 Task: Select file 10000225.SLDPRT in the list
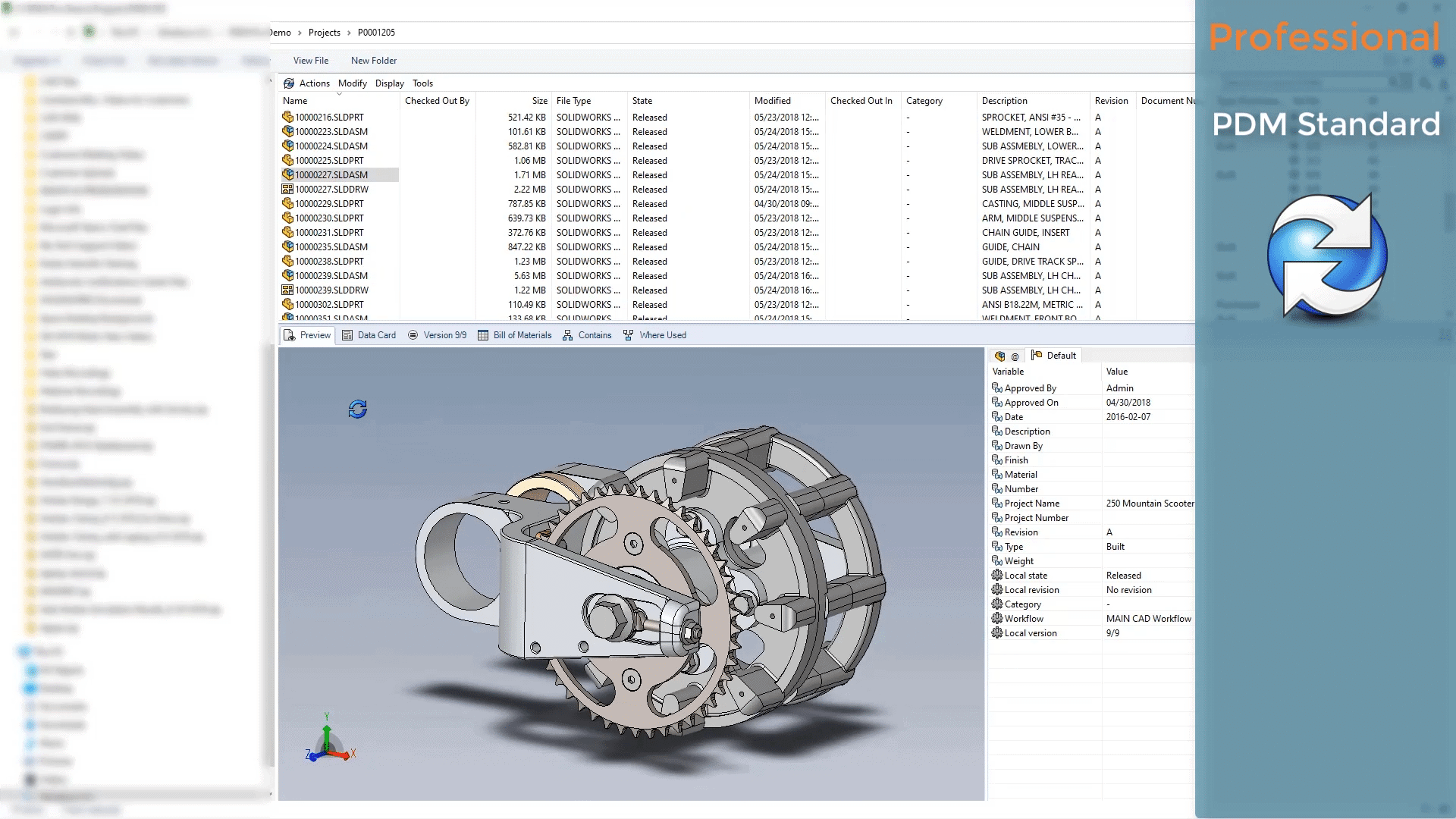[329, 161]
